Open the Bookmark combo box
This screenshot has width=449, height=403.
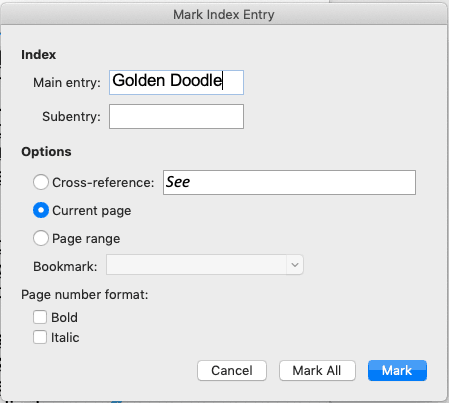(x=205, y=265)
